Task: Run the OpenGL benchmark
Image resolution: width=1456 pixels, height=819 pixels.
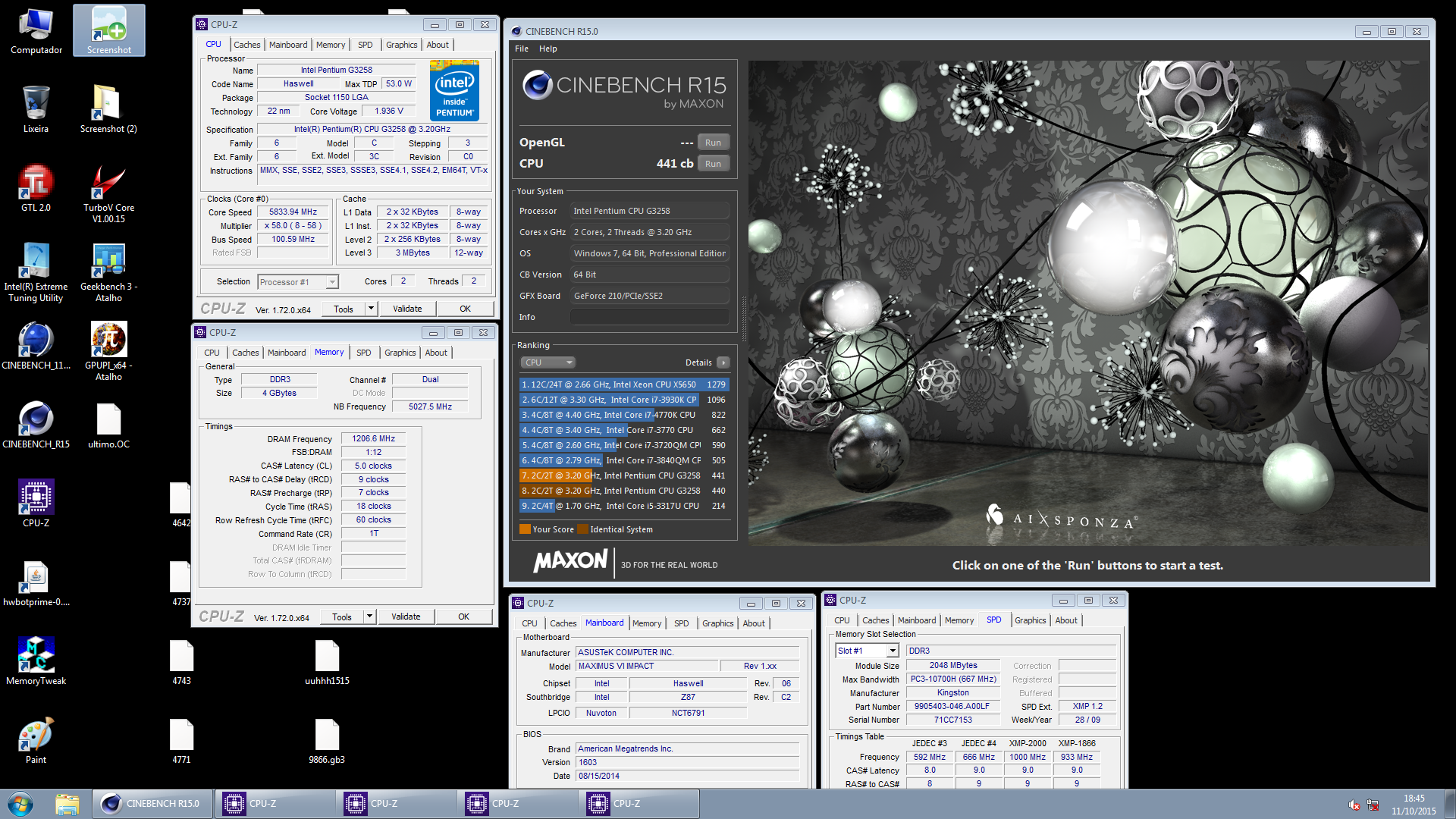Action: pyautogui.click(x=713, y=143)
